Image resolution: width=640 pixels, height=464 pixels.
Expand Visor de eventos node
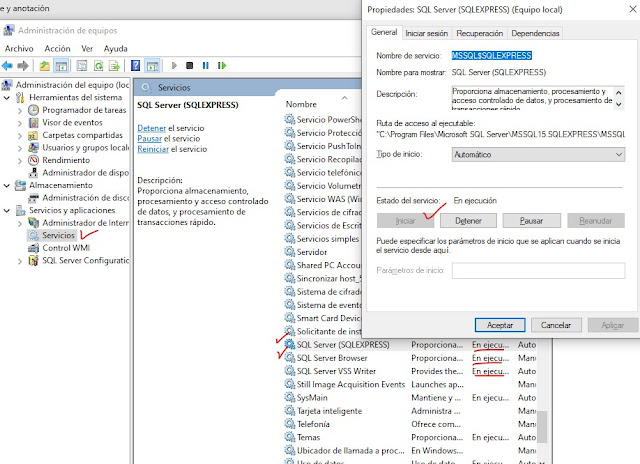[x=20, y=123]
